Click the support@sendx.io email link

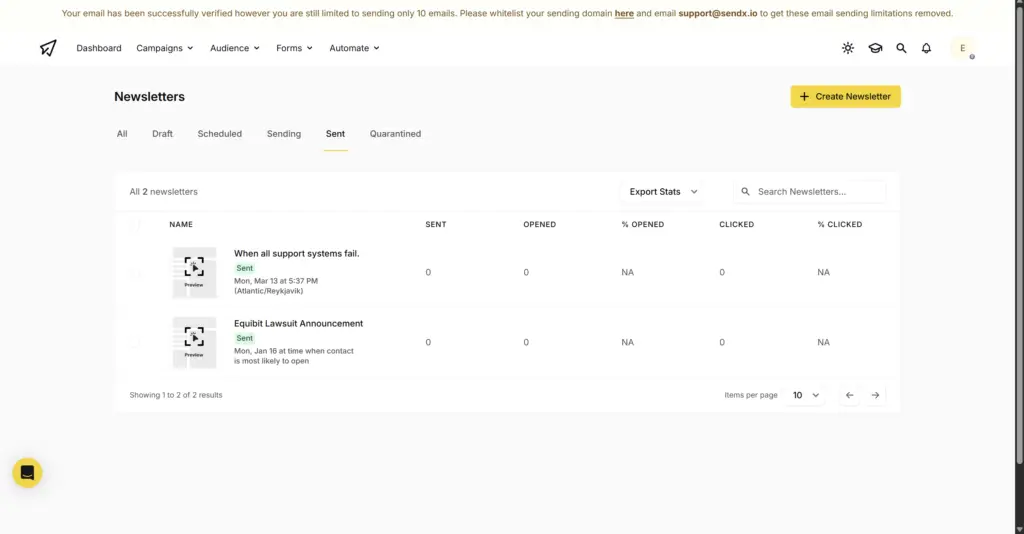click(x=718, y=13)
